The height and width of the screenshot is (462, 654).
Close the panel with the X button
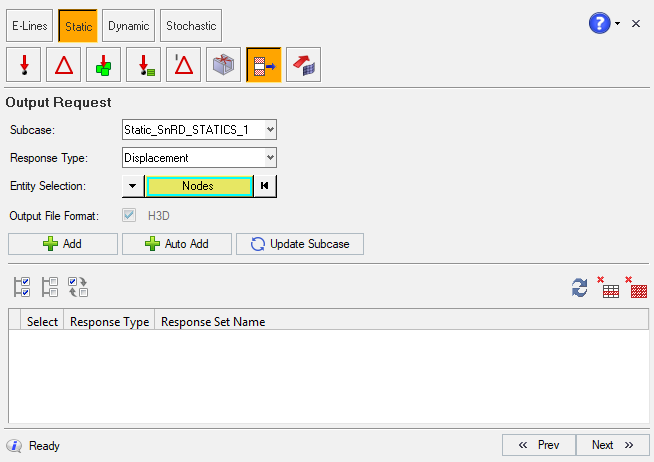(x=636, y=23)
